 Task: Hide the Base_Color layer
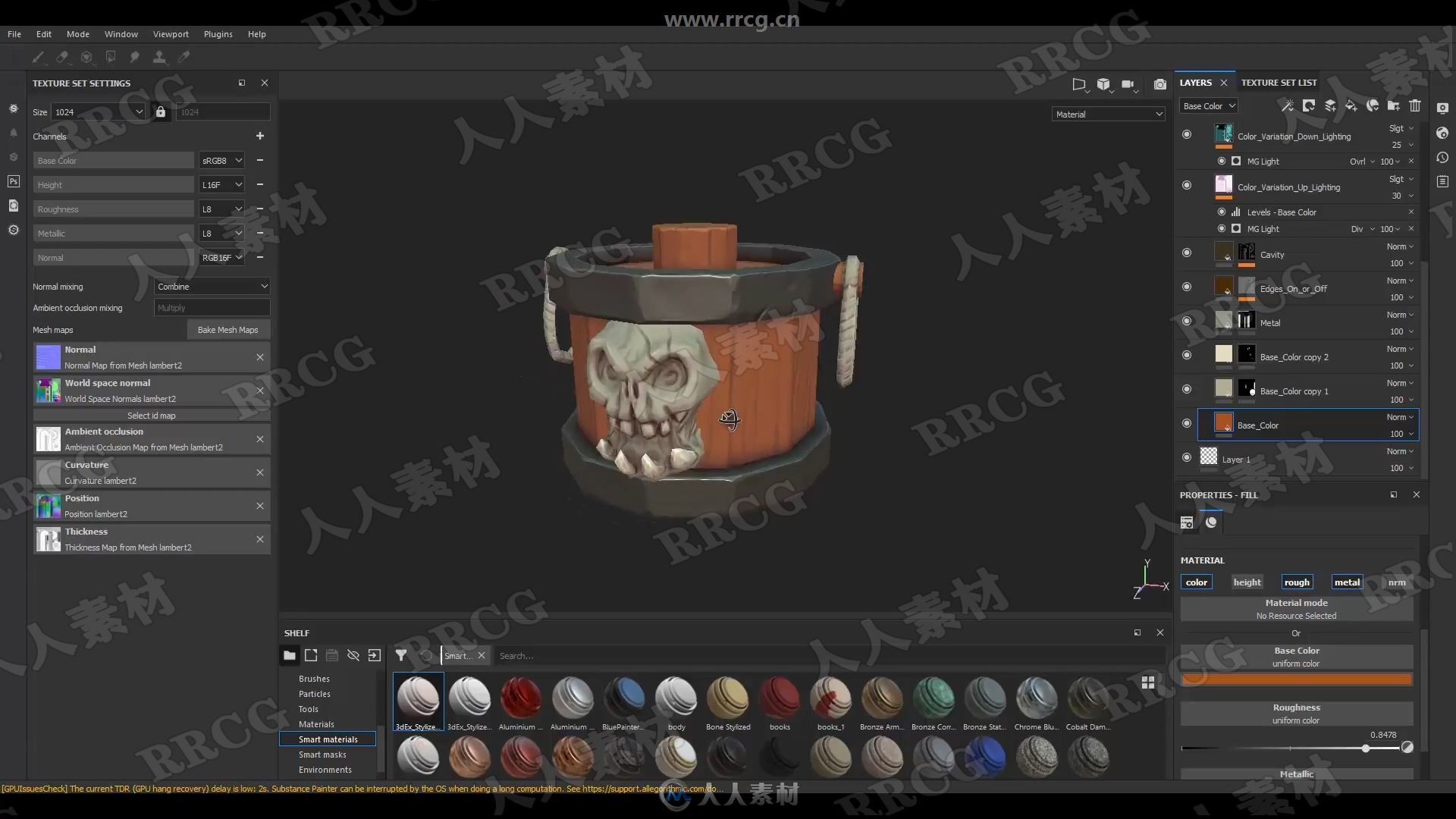(1187, 423)
